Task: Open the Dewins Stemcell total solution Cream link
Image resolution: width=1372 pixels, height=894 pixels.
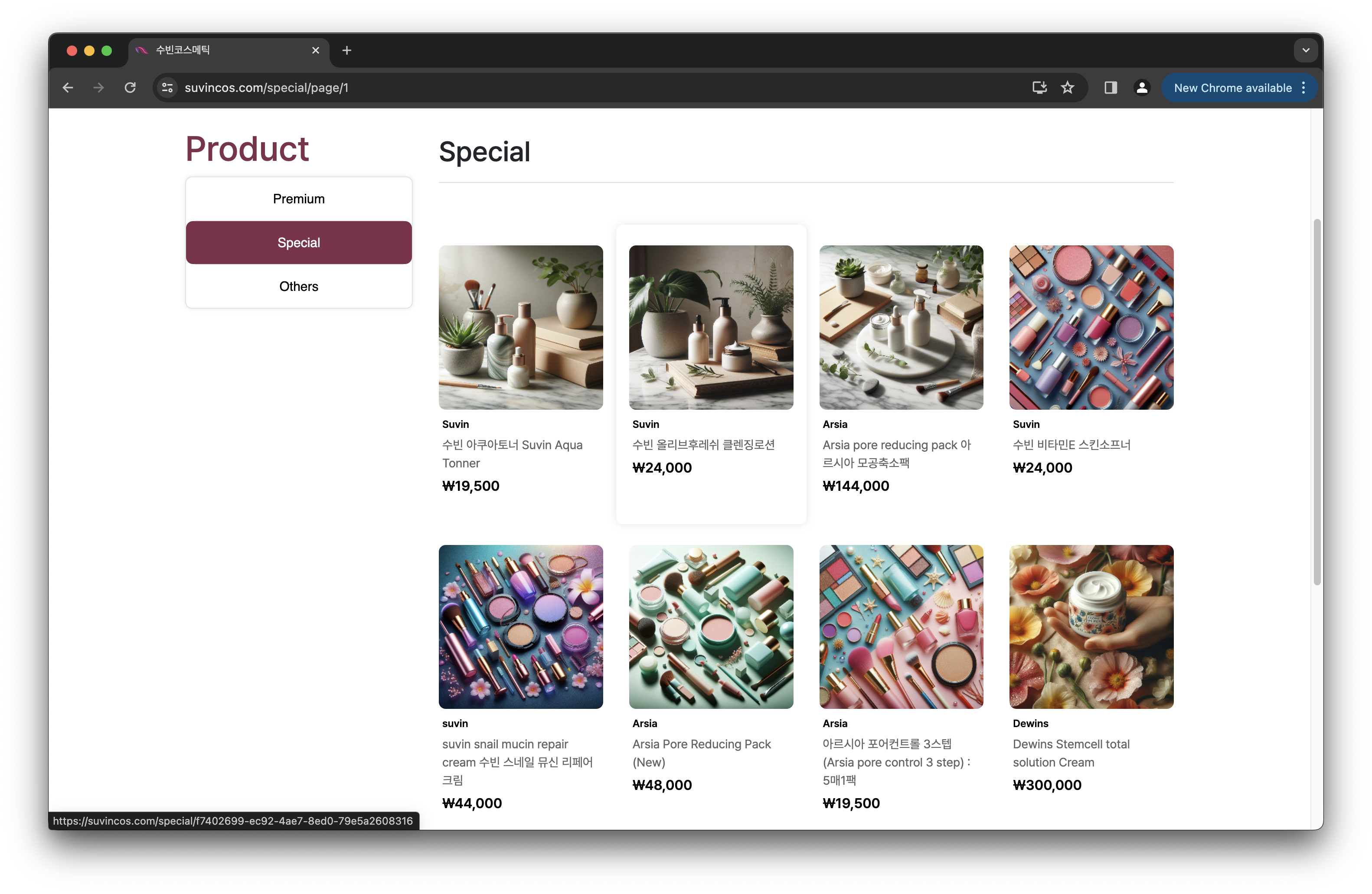Action: click(1071, 753)
